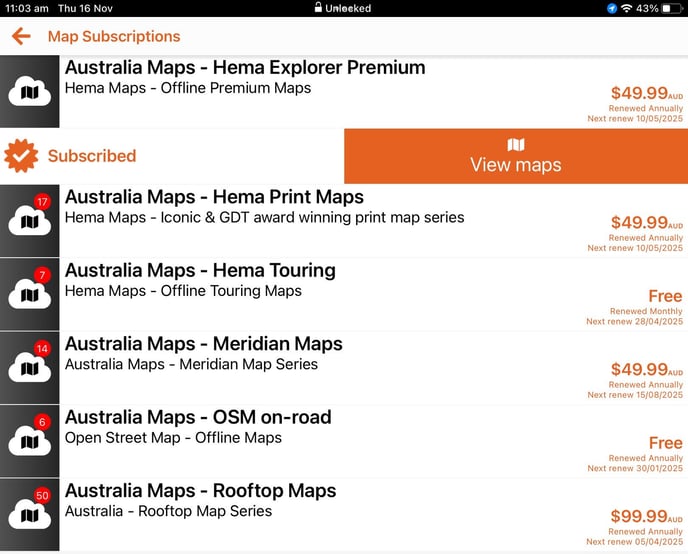Tap the Hema Touring cloud map icon
This screenshot has width=688, height=554.
29,294
